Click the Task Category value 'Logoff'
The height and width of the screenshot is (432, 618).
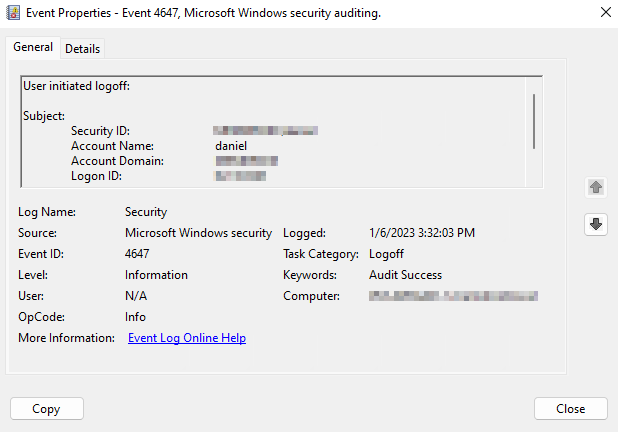coord(386,254)
